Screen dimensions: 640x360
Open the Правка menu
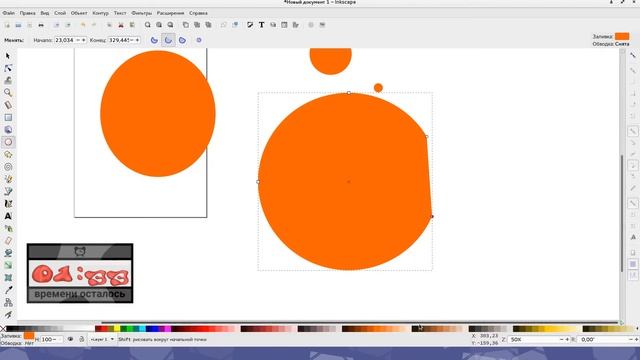tap(27, 13)
